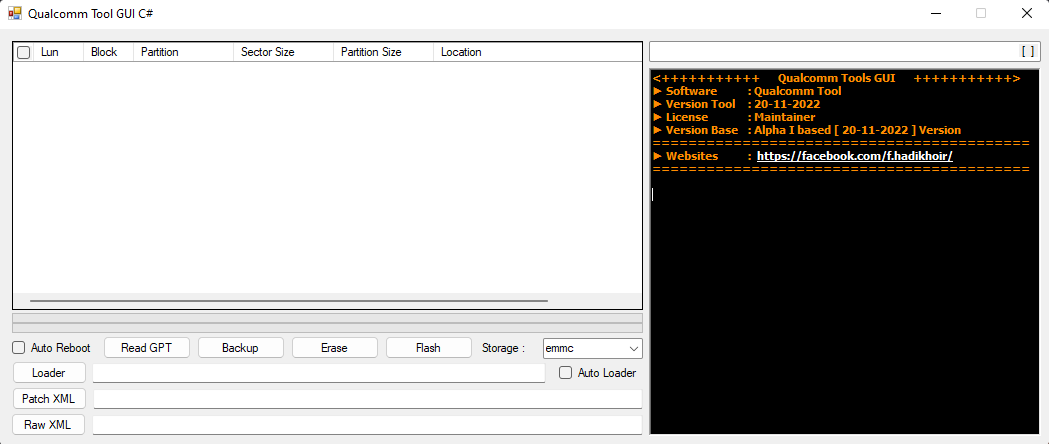The height and width of the screenshot is (444, 1049).
Task: Click the upper progress bar below partition table
Action: [x=327, y=318]
